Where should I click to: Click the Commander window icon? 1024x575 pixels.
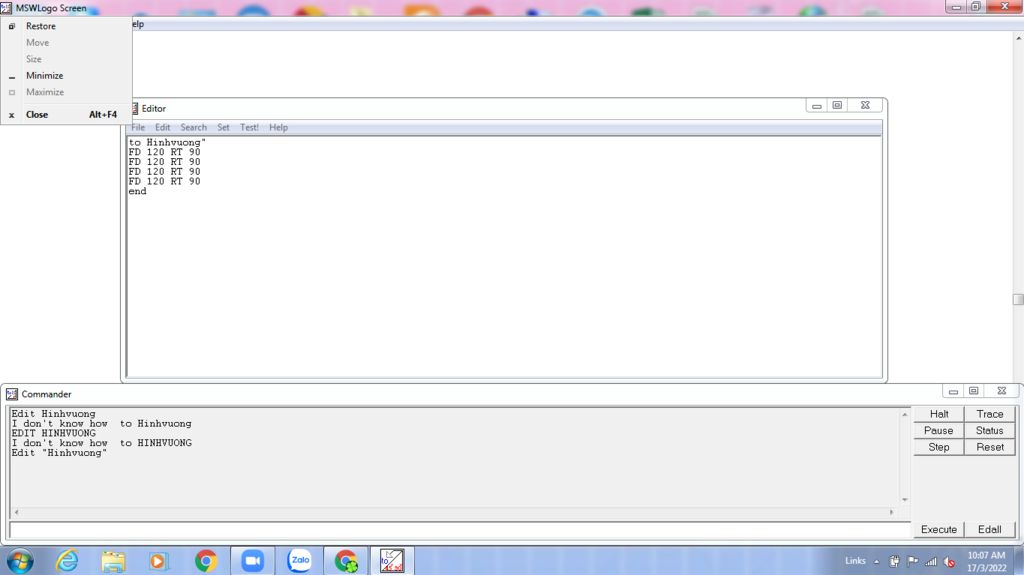tap(12, 394)
